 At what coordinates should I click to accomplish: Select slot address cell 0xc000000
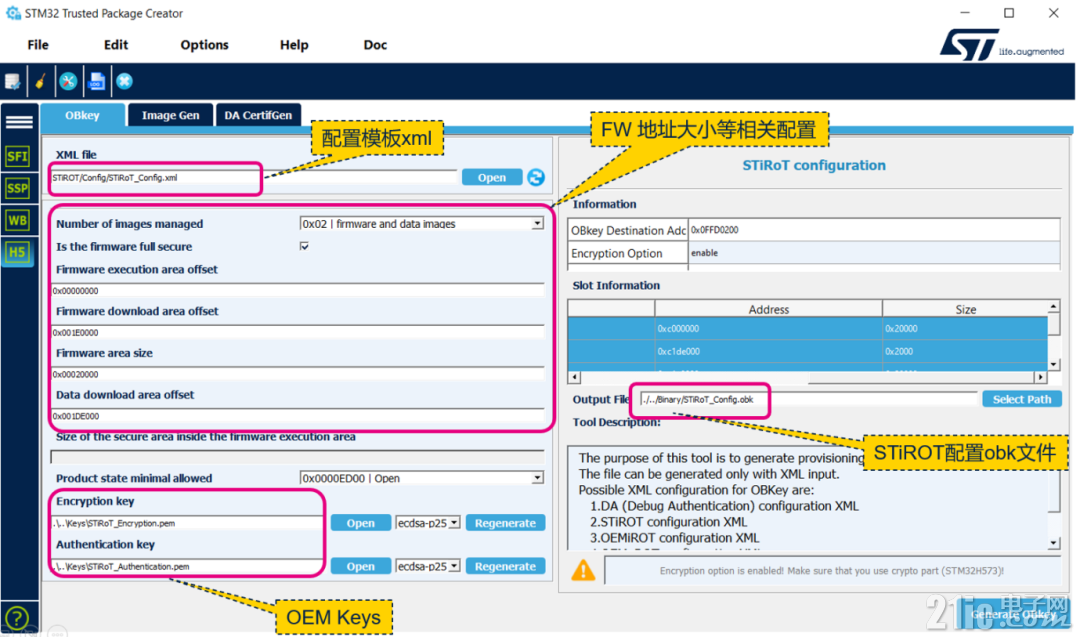pos(768,328)
